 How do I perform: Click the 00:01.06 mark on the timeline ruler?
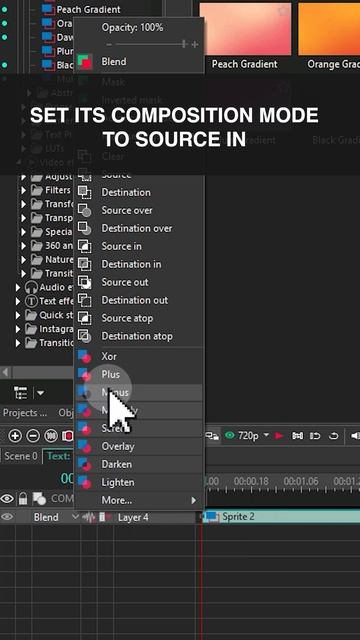point(301,482)
